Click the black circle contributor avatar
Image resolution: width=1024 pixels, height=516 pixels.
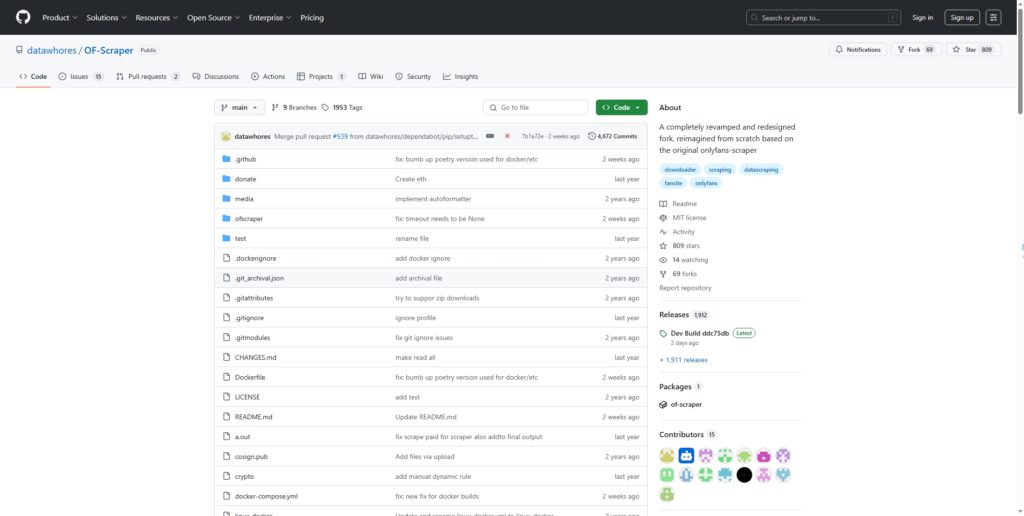744,475
